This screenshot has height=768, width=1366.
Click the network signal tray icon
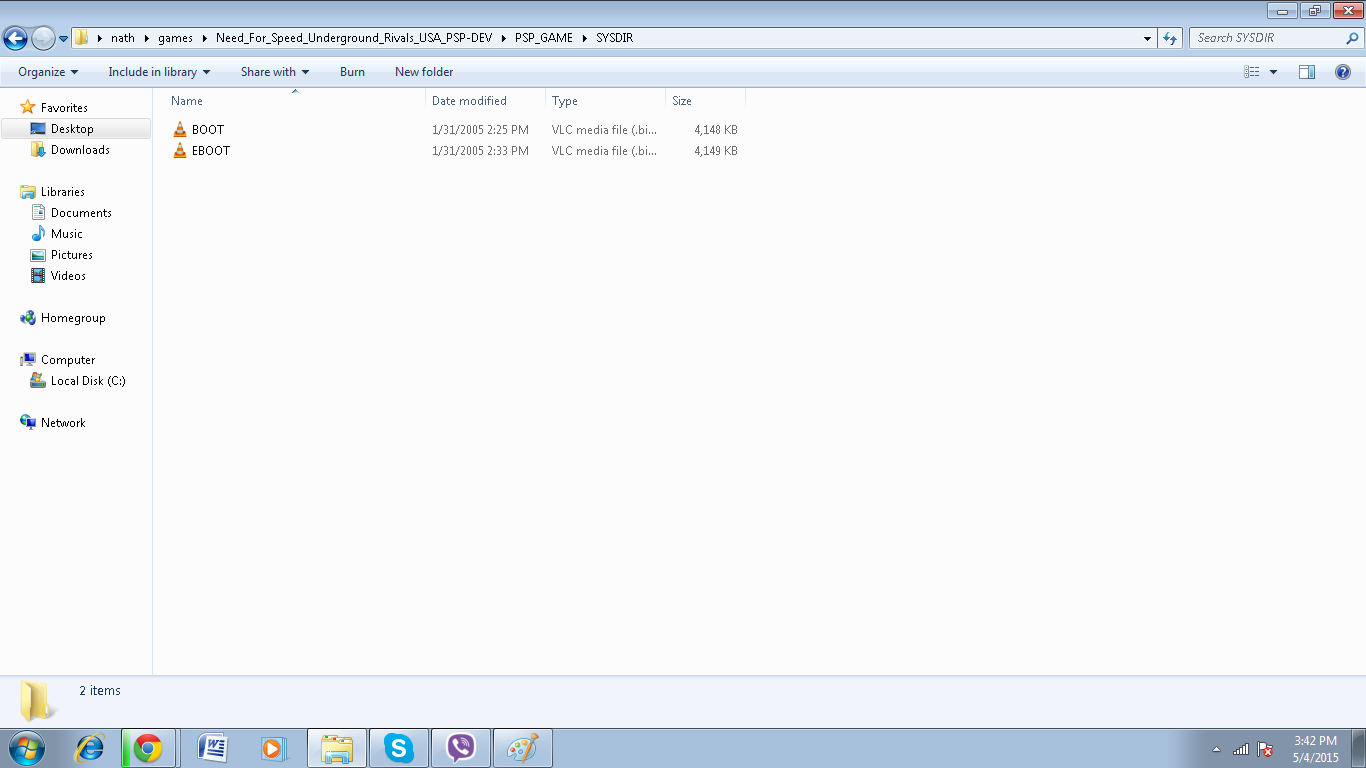(x=1241, y=749)
